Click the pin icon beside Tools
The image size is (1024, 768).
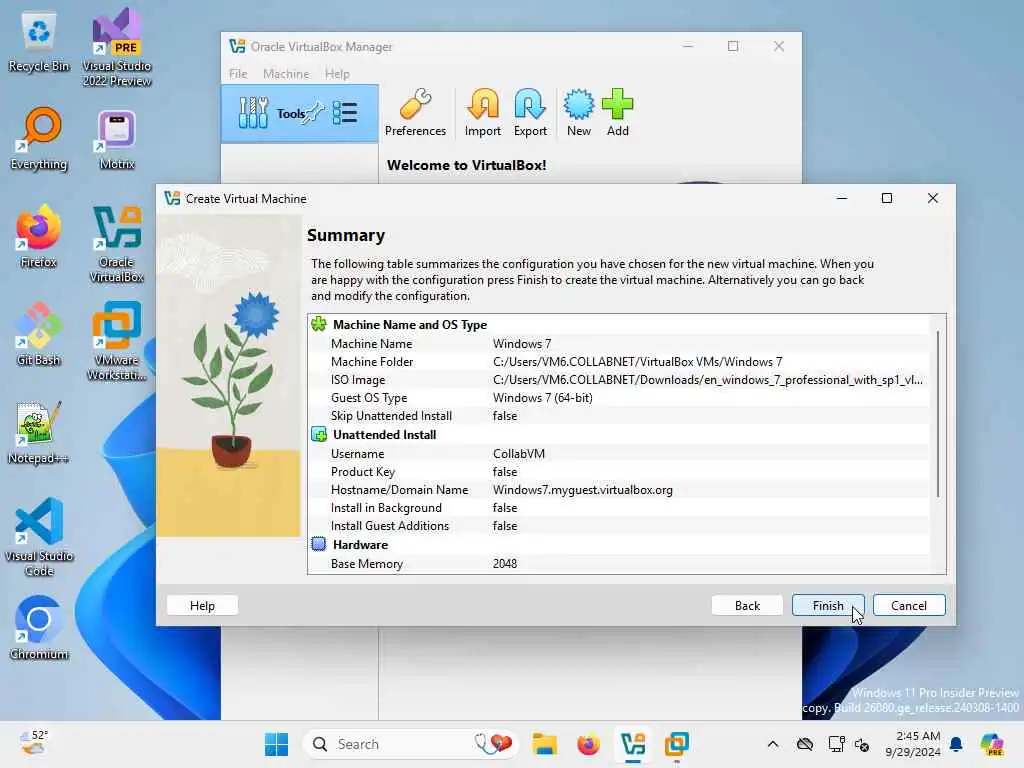click(x=314, y=112)
